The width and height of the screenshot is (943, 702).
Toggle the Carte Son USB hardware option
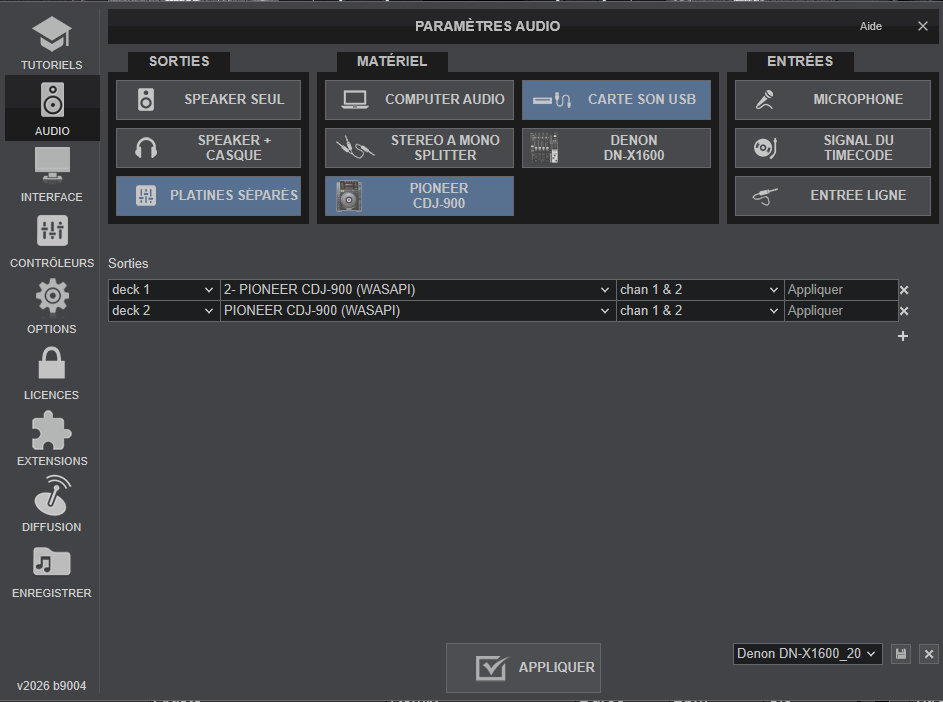(x=616, y=100)
